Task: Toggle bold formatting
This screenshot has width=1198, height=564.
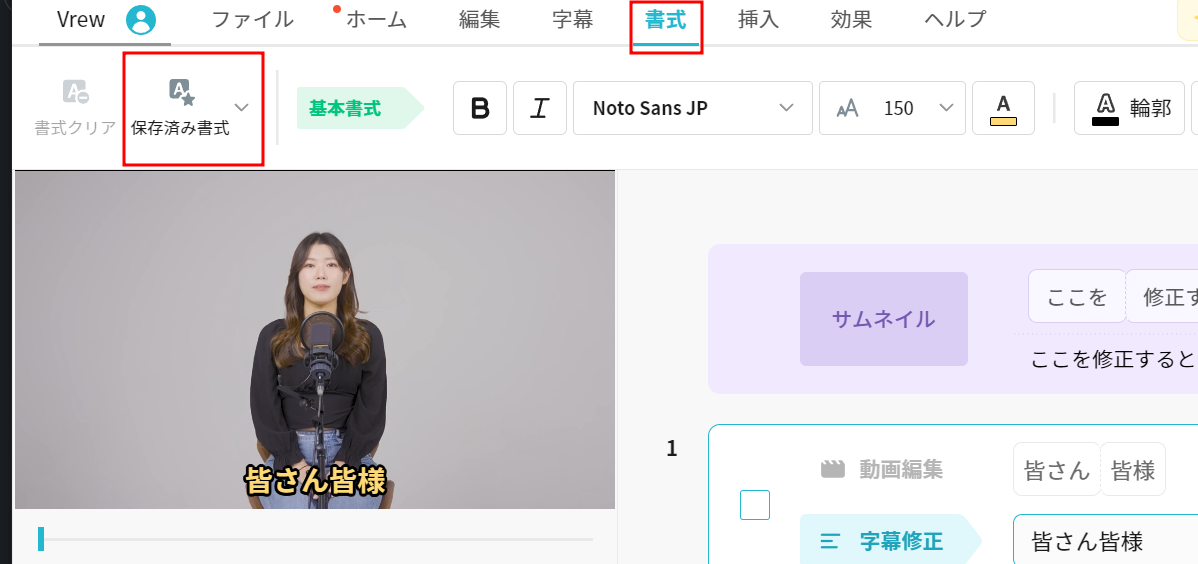Action: (480, 108)
